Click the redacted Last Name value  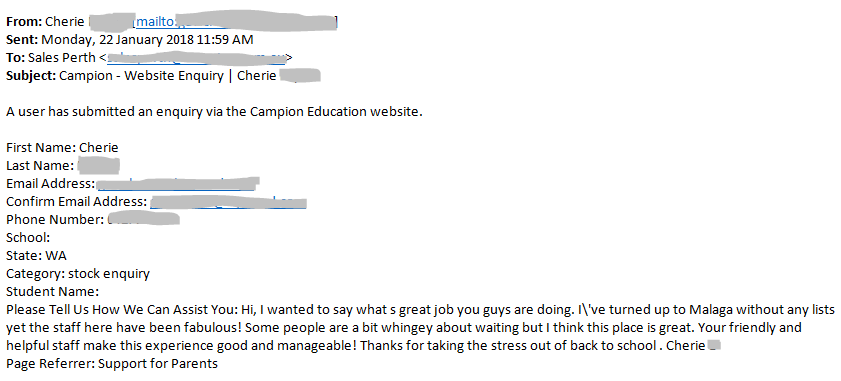(98, 166)
